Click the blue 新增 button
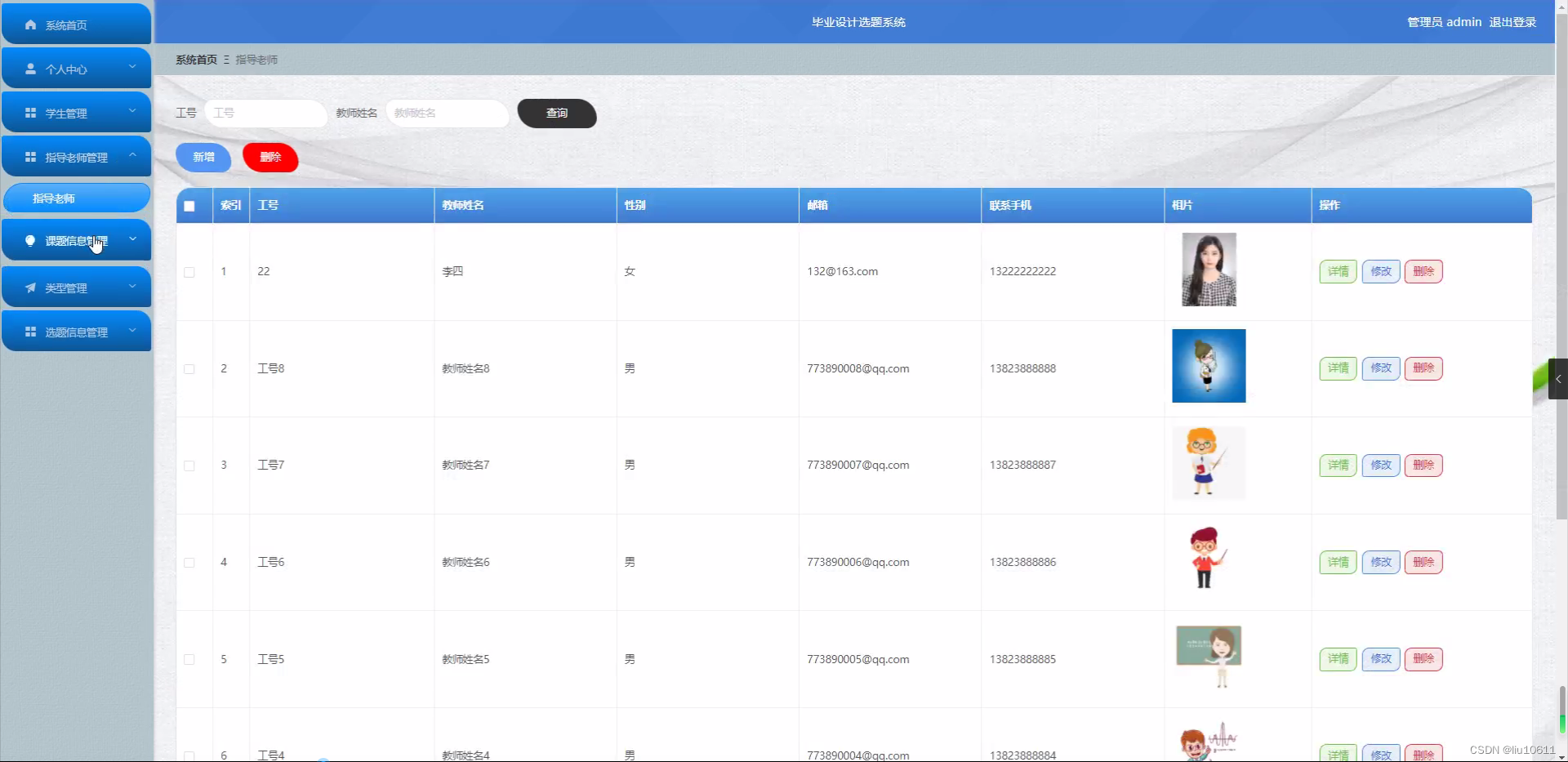The image size is (1568, 762). click(x=203, y=158)
